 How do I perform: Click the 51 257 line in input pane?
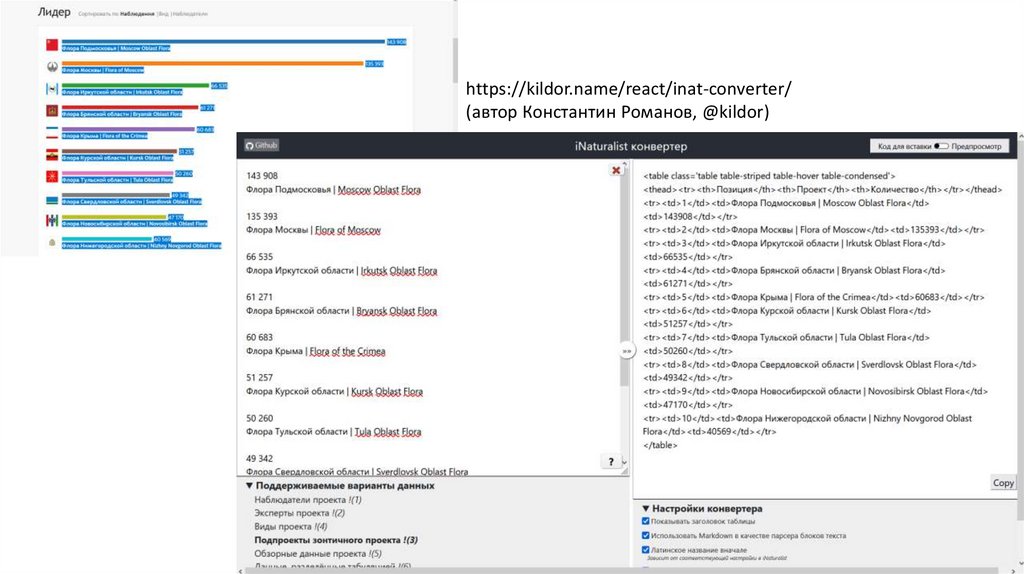[x=259, y=377]
